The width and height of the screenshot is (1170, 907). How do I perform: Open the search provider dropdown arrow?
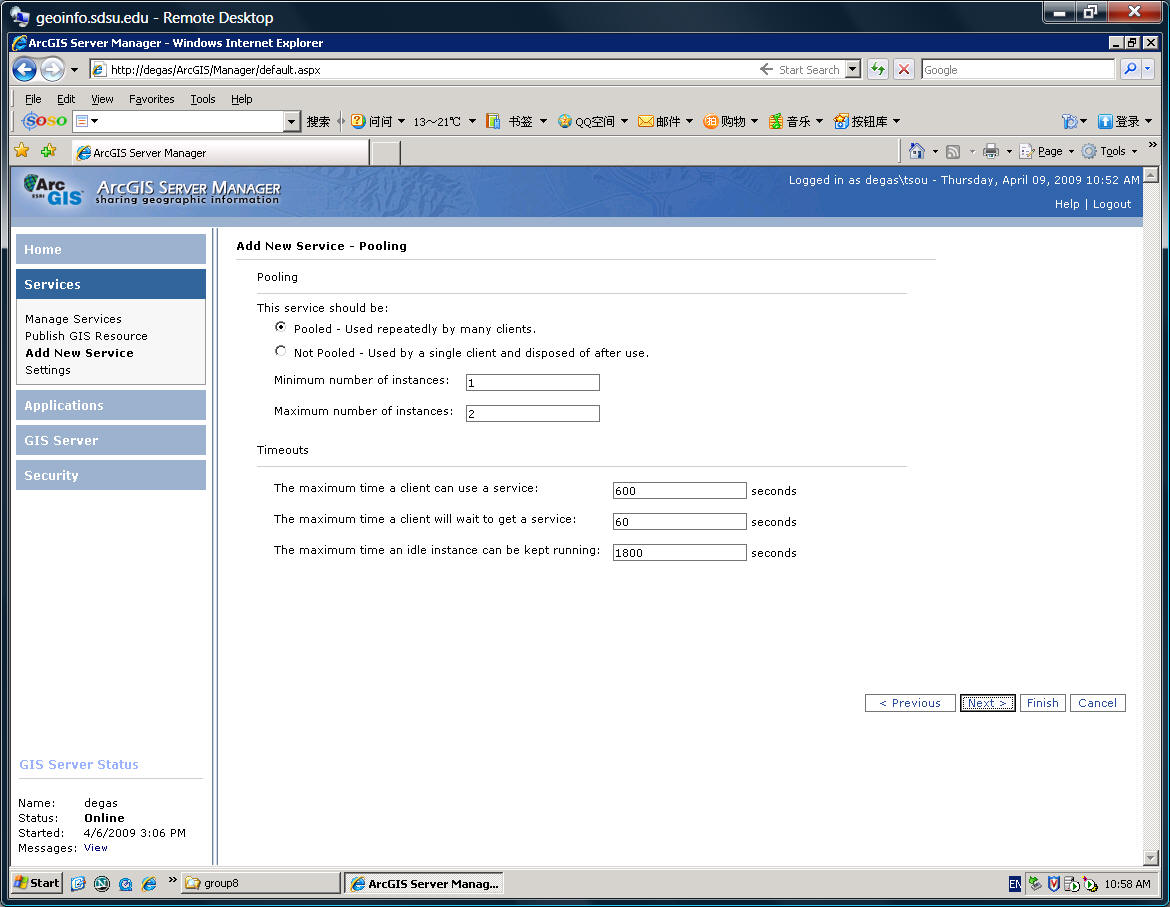[x=1148, y=69]
